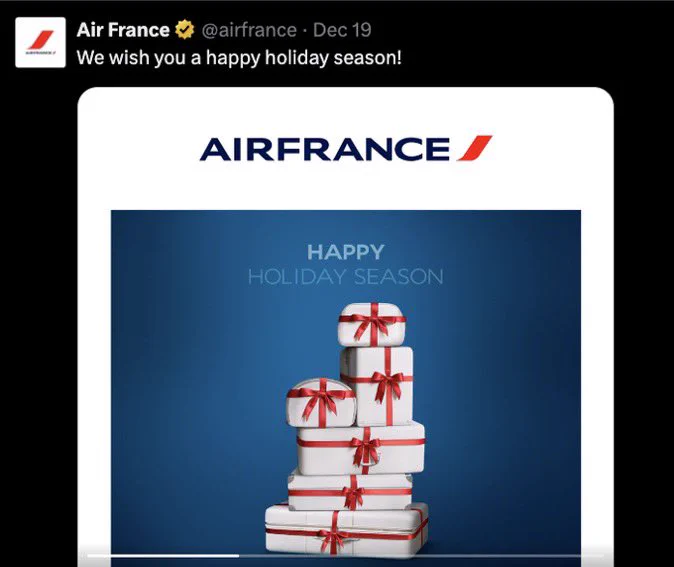Open the Air France display name link
674x567 pixels.
(123, 30)
